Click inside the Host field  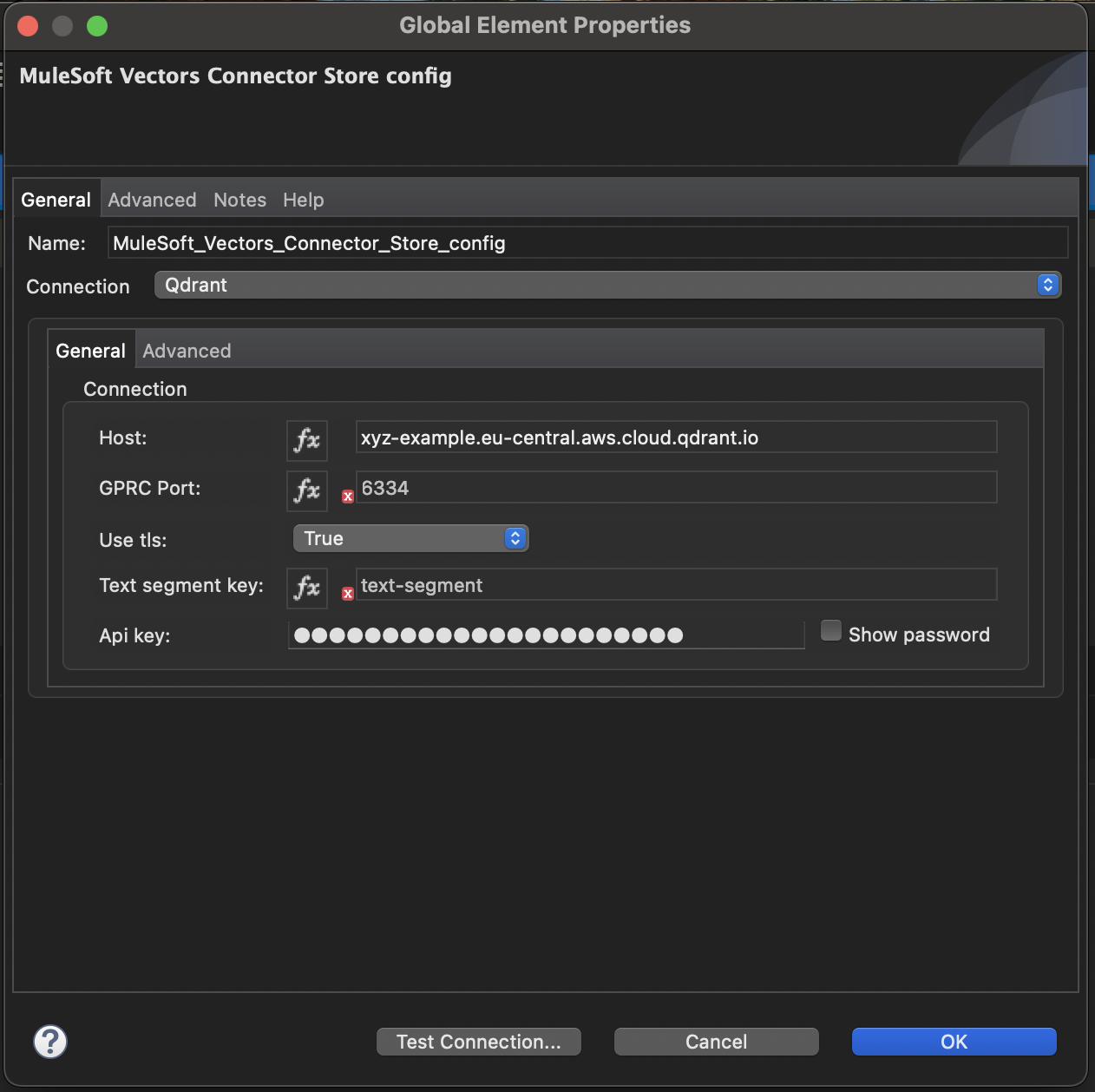pos(676,437)
